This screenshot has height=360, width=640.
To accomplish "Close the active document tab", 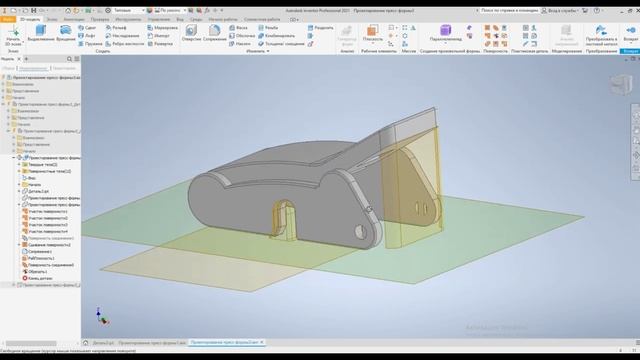I will pos(262,342).
